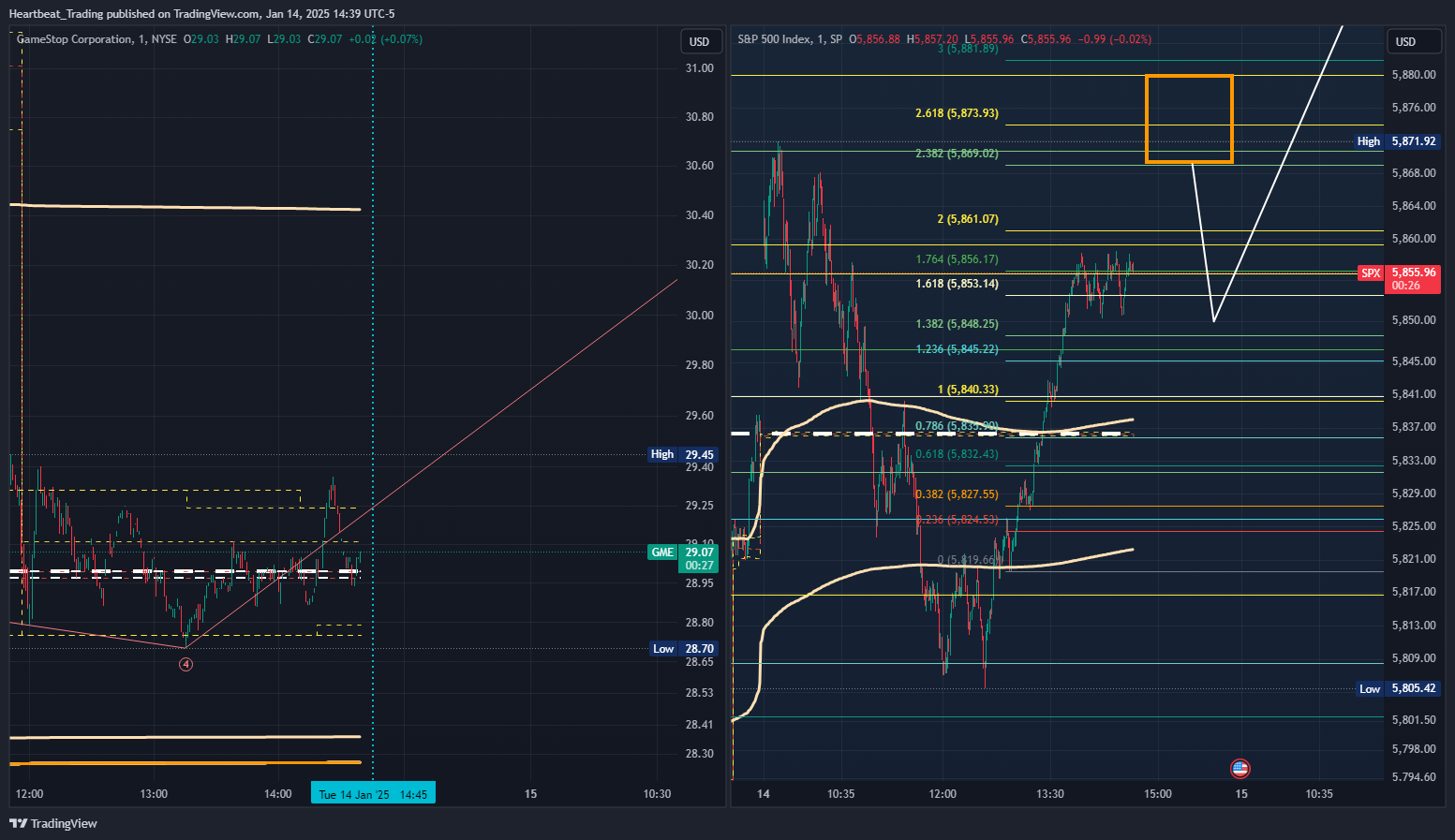
Task: Click the green GME price label 29.07
Action: coord(683,558)
